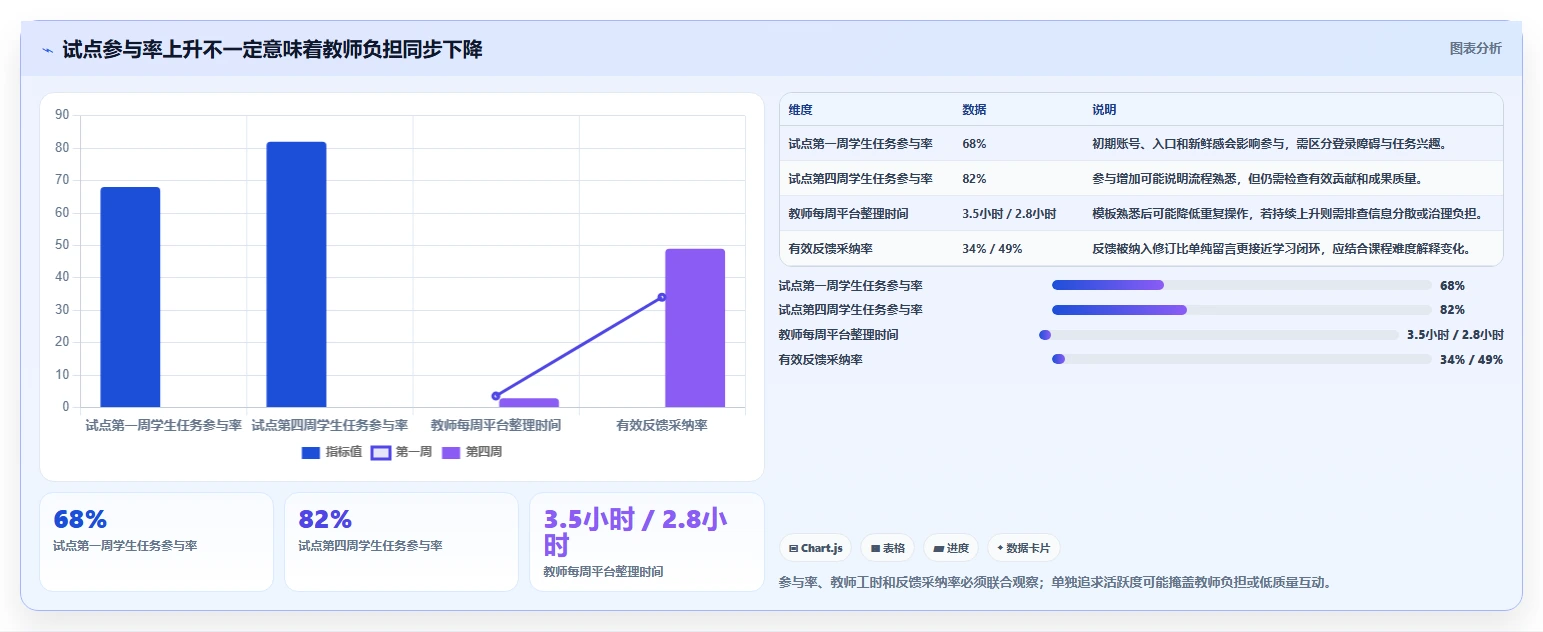This screenshot has height=632, width=1543.
Task: Click the 3.5小时 / 2.8小时 table cell
Action: click(1009, 214)
